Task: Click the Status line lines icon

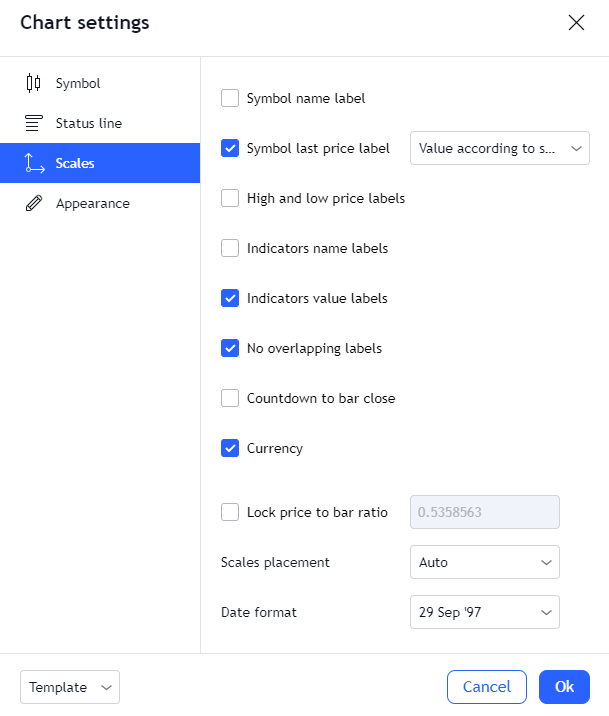Action: [x=33, y=123]
